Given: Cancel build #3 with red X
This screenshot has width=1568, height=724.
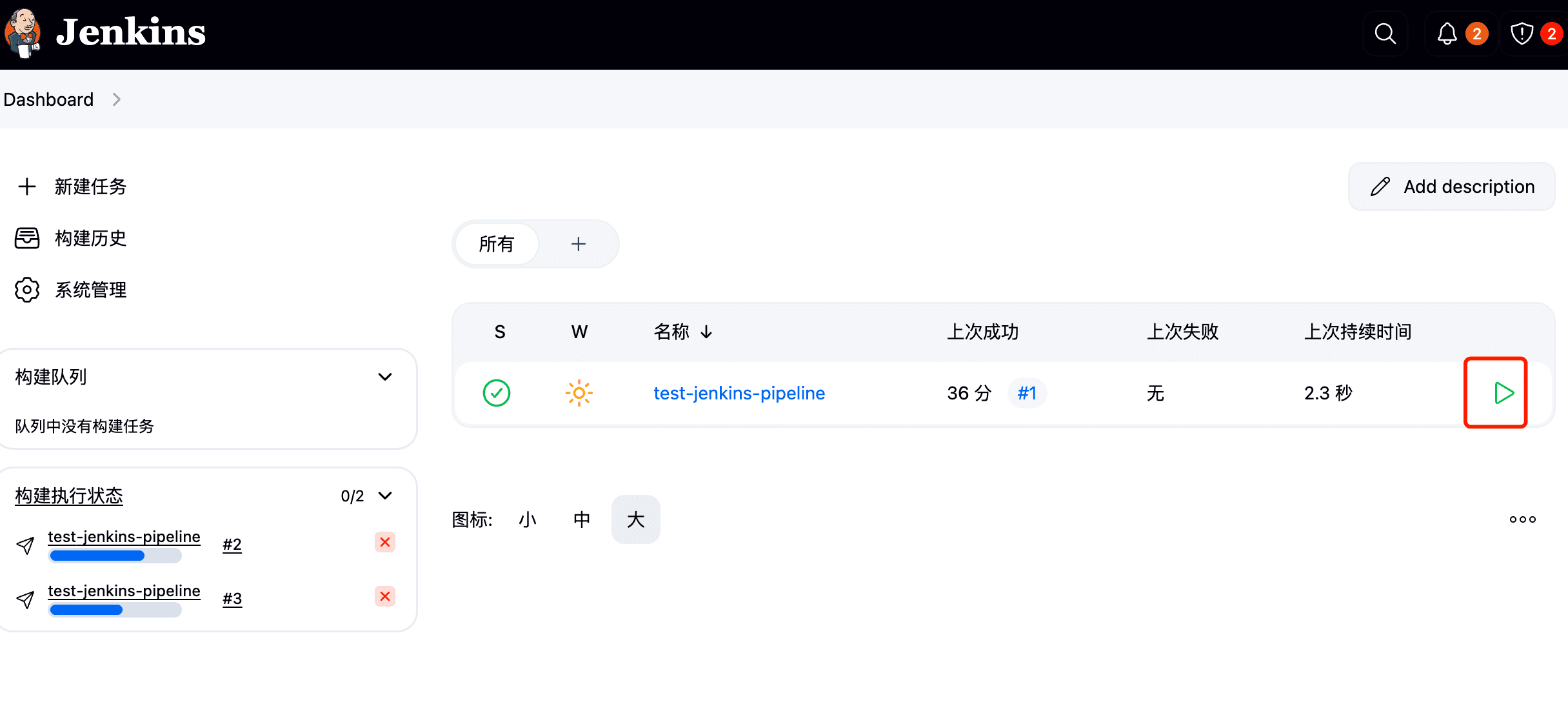Looking at the screenshot, I should click(385, 596).
